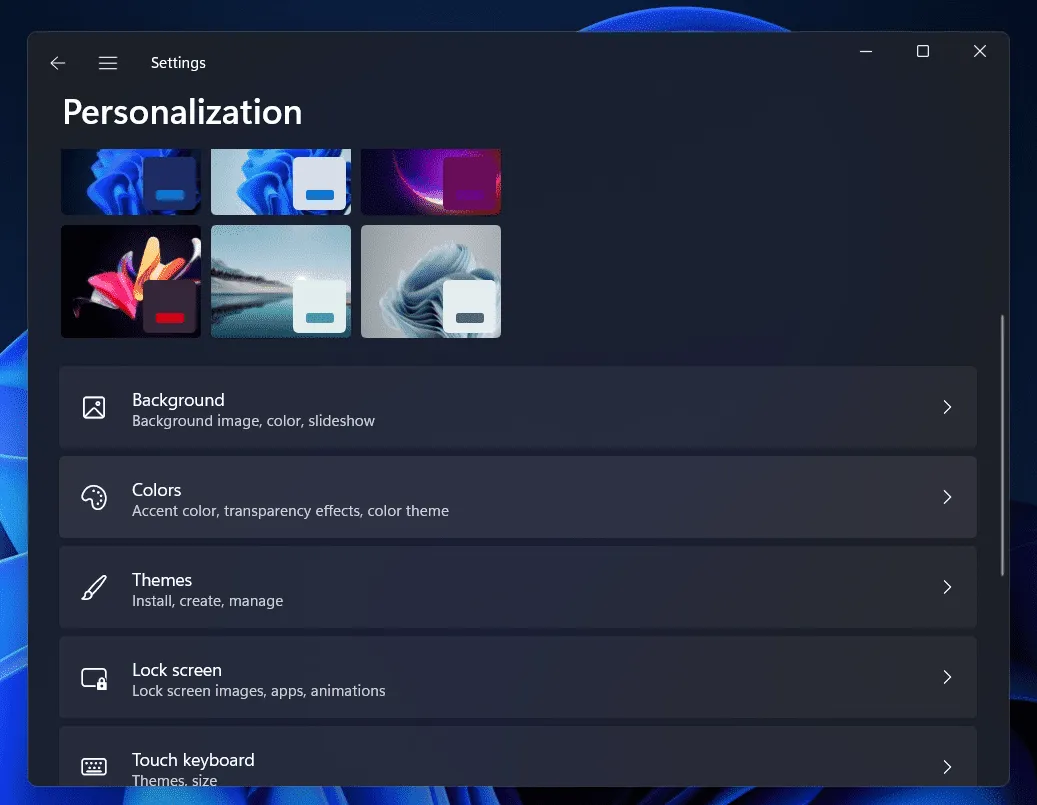This screenshot has height=805, width=1037.
Task: Expand Colors settings chevron
Action: (x=947, y=497)
